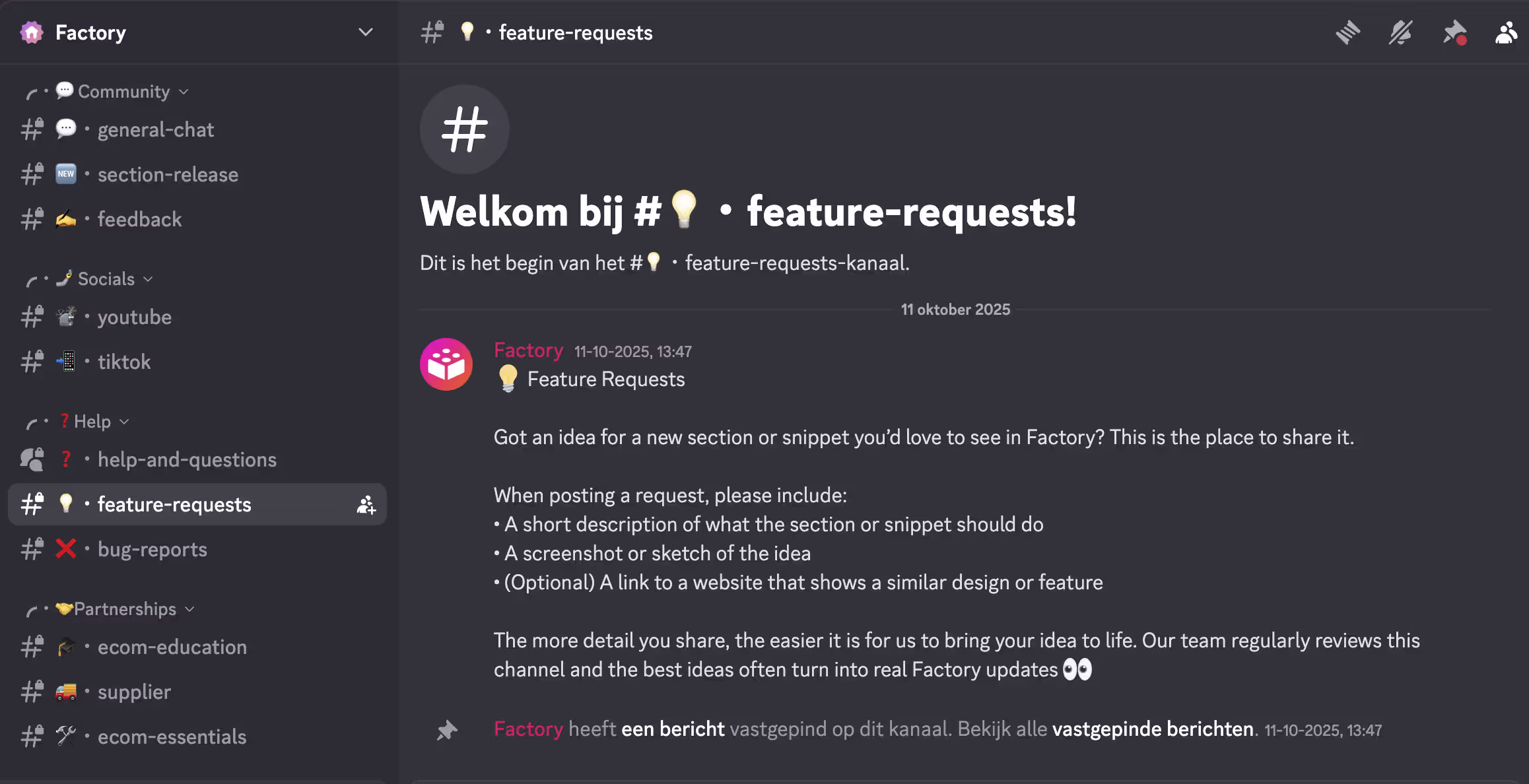
Task: Click the red X icon next to bug-reports
Action: point(65,548)
